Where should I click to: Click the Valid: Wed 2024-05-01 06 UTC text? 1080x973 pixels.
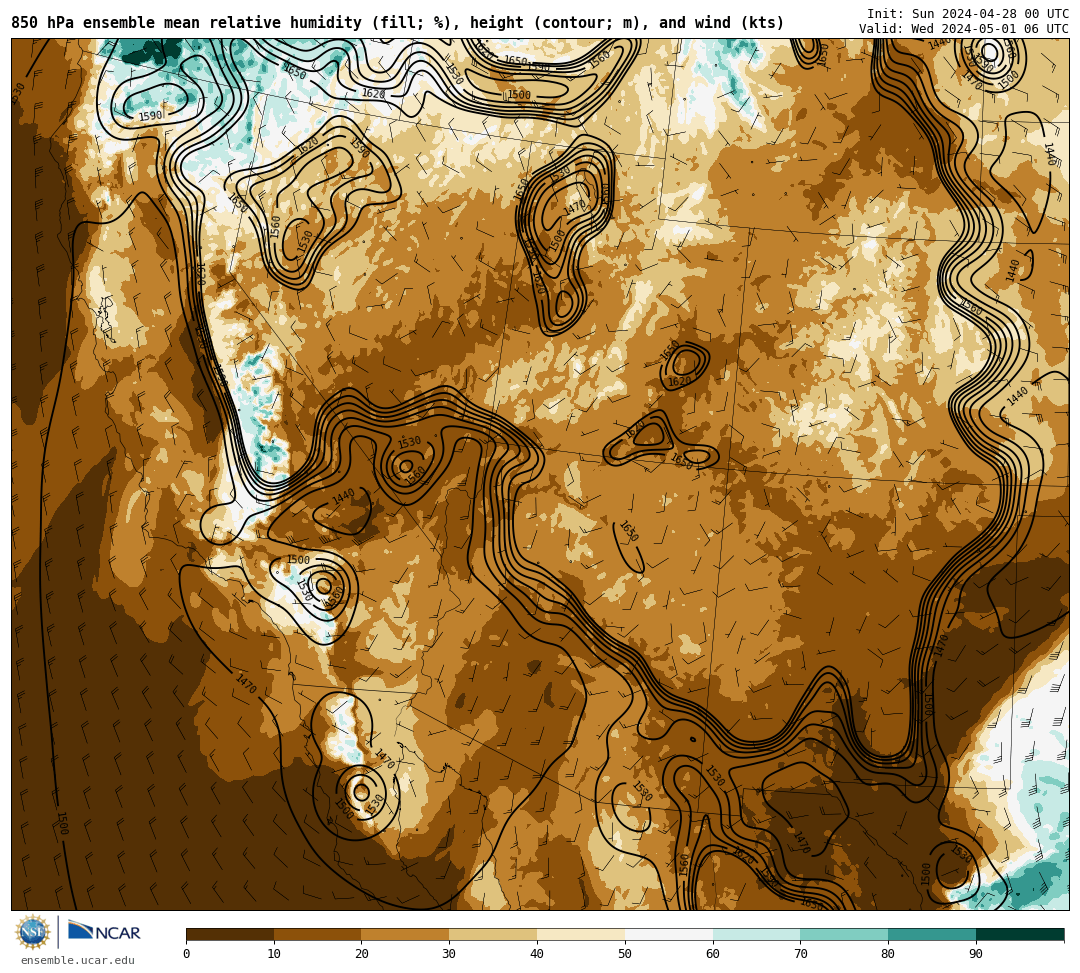coord(964,28)
